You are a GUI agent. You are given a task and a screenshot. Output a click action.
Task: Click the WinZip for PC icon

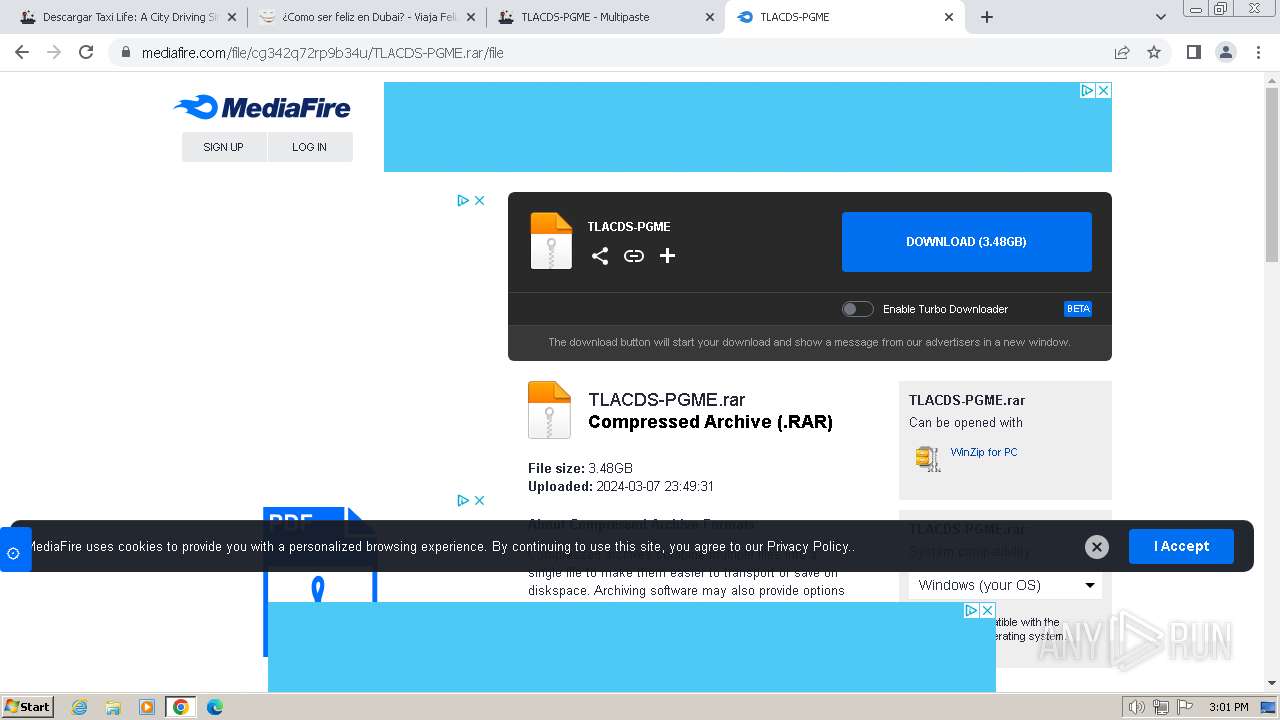point(928,458)
